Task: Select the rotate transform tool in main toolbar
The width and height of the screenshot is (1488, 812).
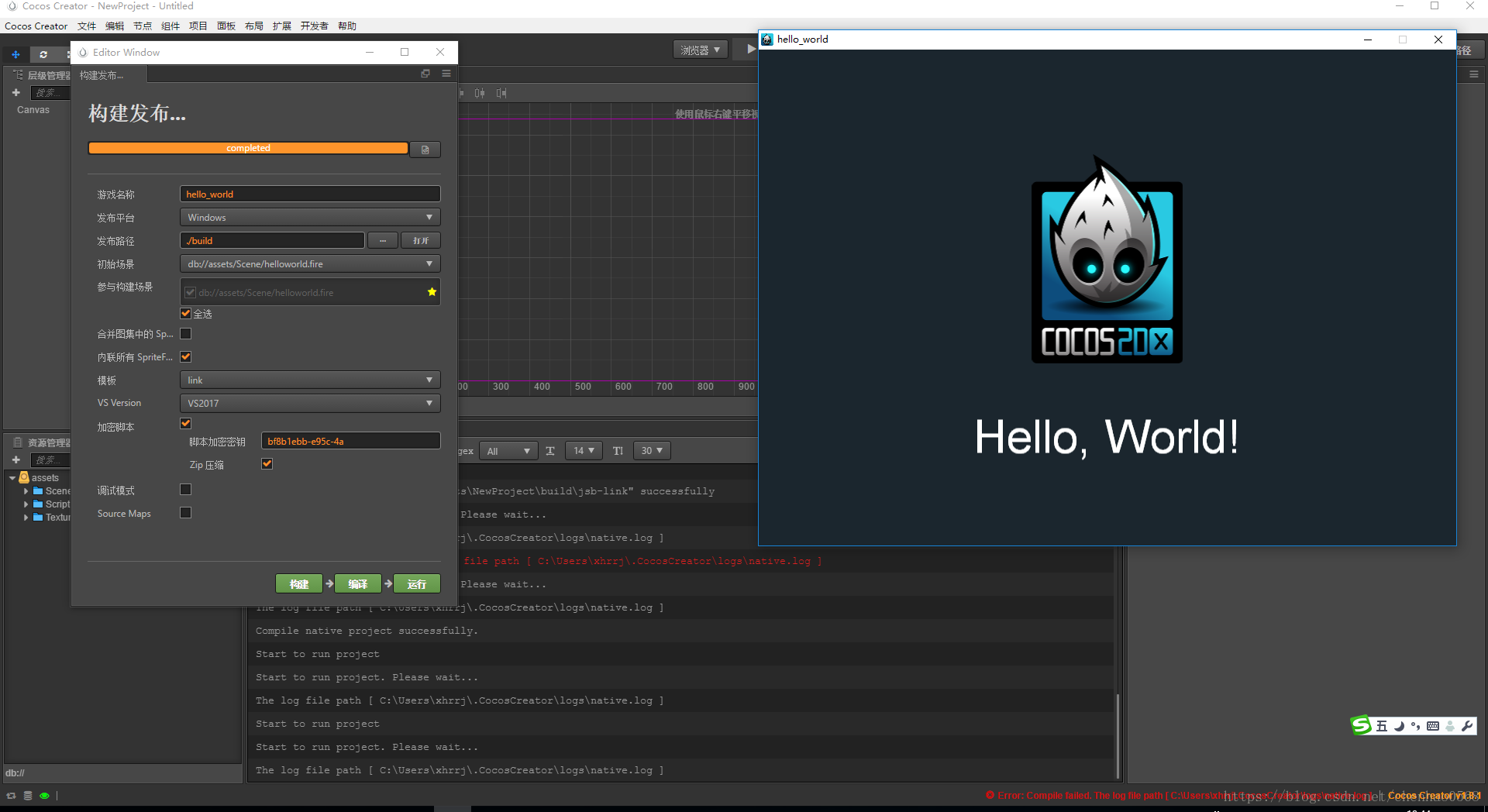Action: 43,54
